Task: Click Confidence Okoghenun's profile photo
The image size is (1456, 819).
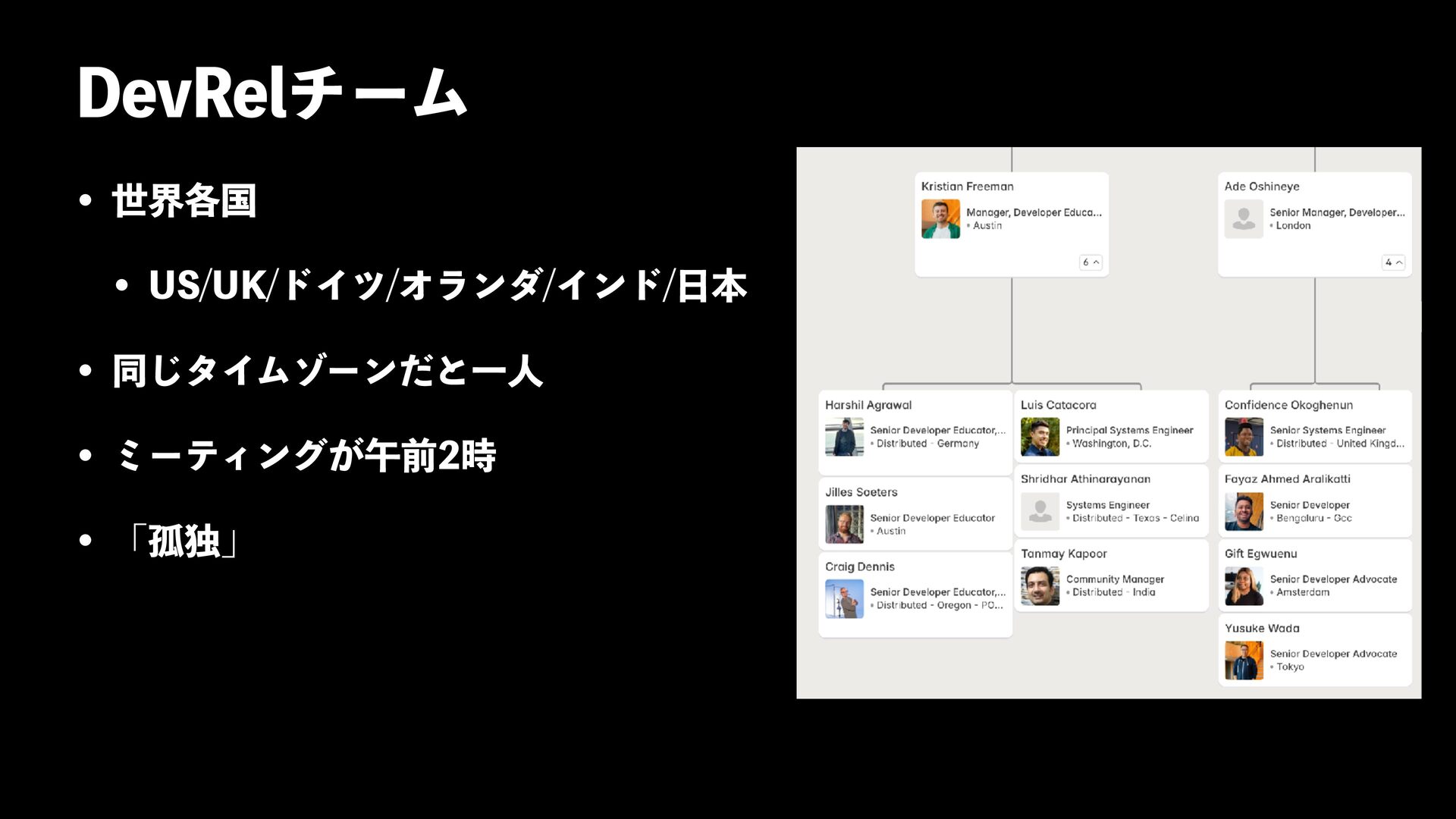Action: [x=1244, y=437]
